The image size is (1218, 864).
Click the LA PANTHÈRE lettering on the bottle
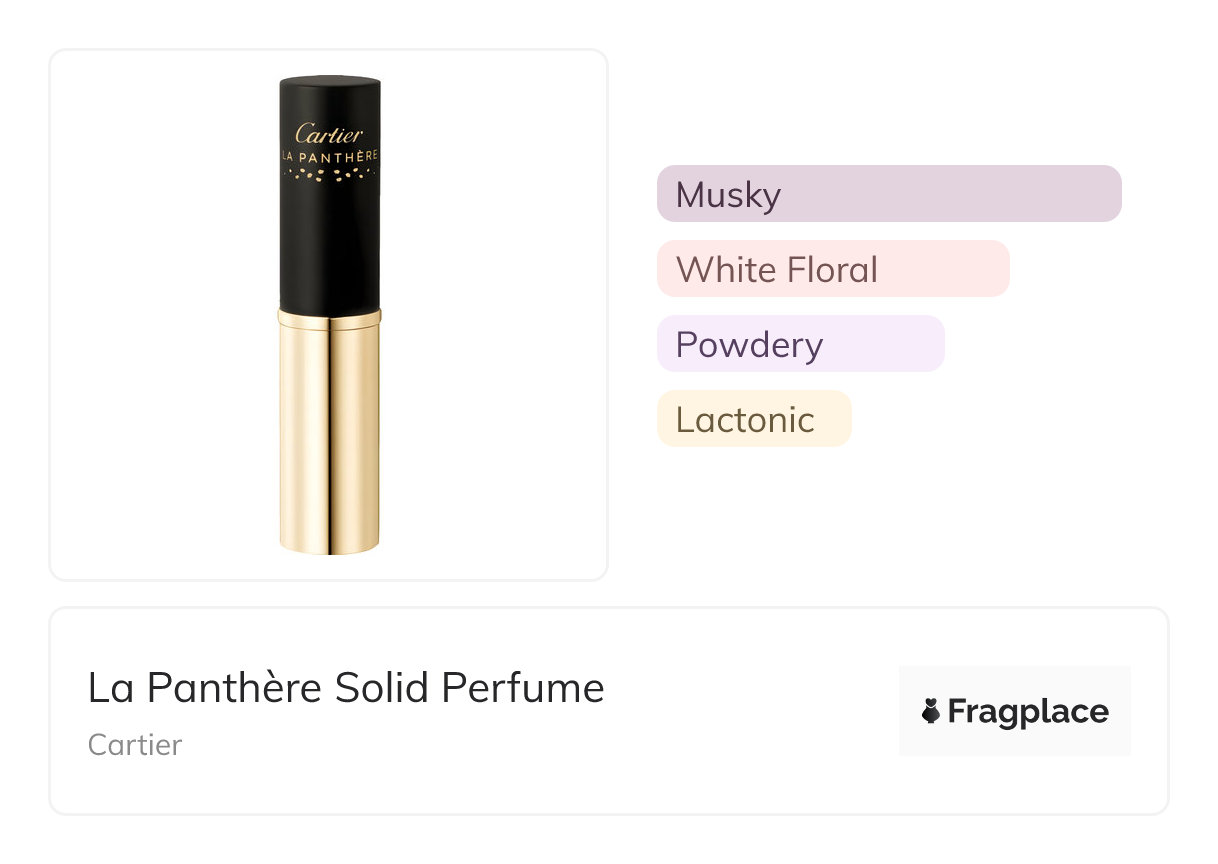329,156
